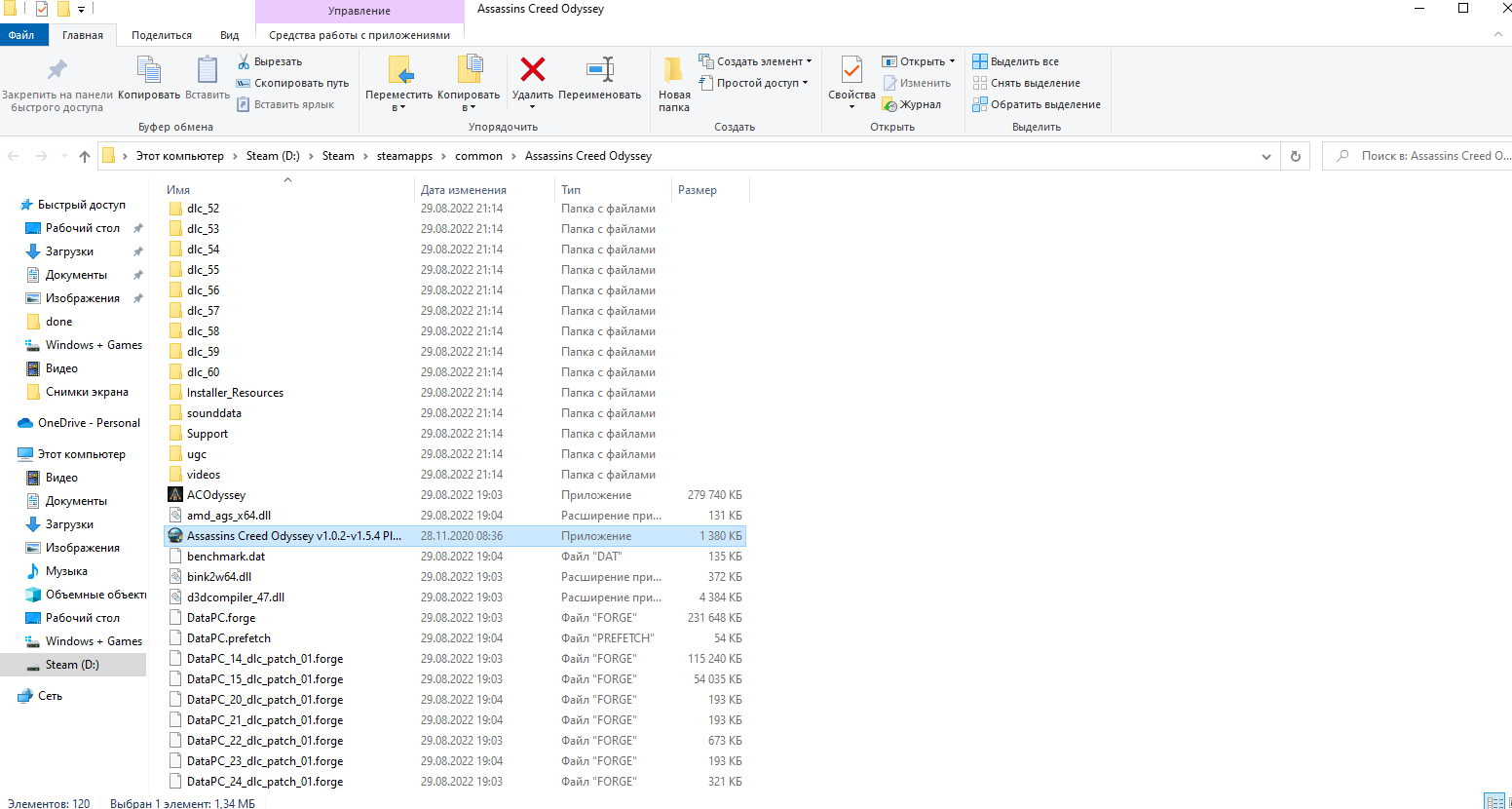Screen dimensions: 1512x809
Task: Click the common breadcrumb in address bar
Action: tap(478, 156)
